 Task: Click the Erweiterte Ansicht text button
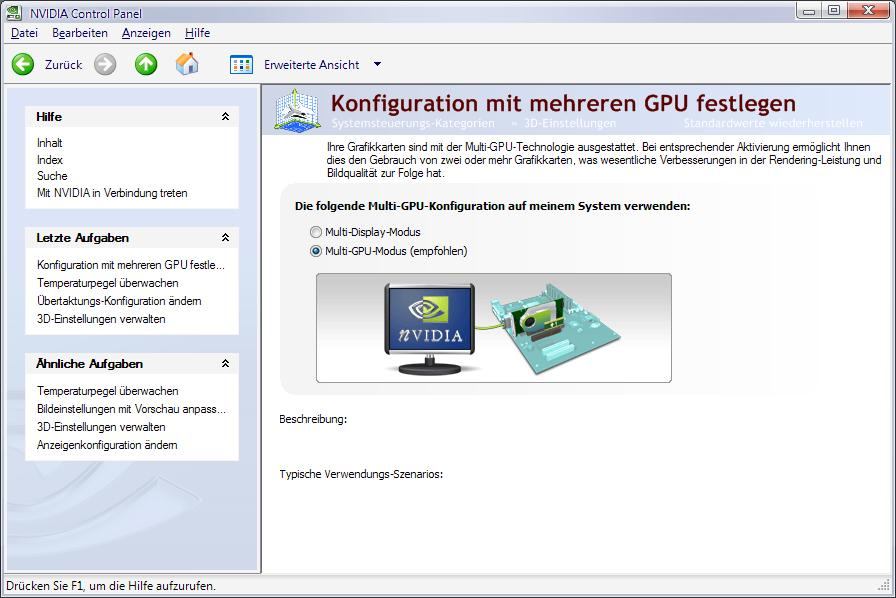[311, 65]
